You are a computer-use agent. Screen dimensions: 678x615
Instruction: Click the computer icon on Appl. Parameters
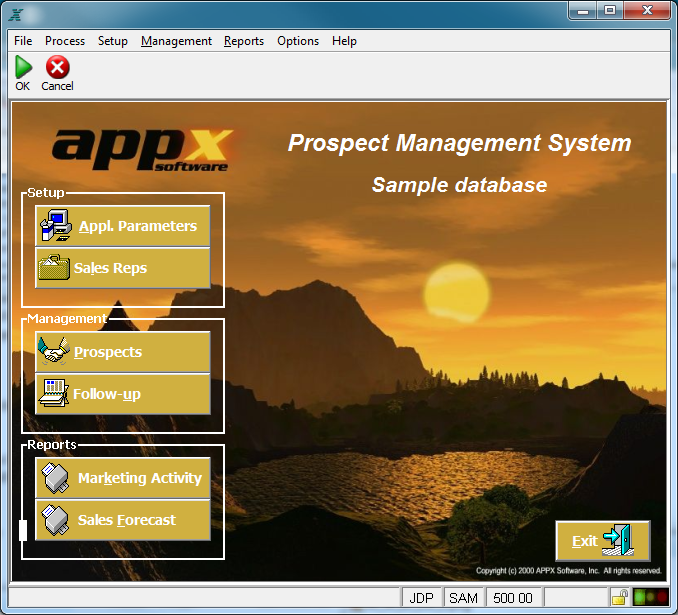pyautogui.click(x=56, y=225)
